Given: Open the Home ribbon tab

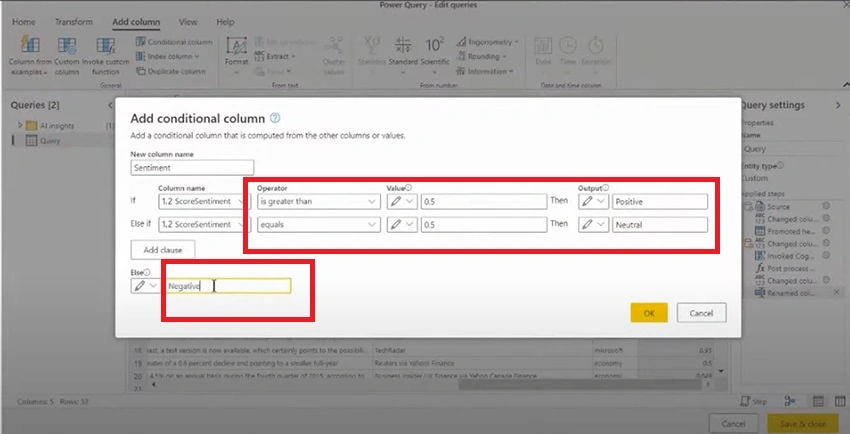Looking at the screenshot, I should (x=24, y=22).
